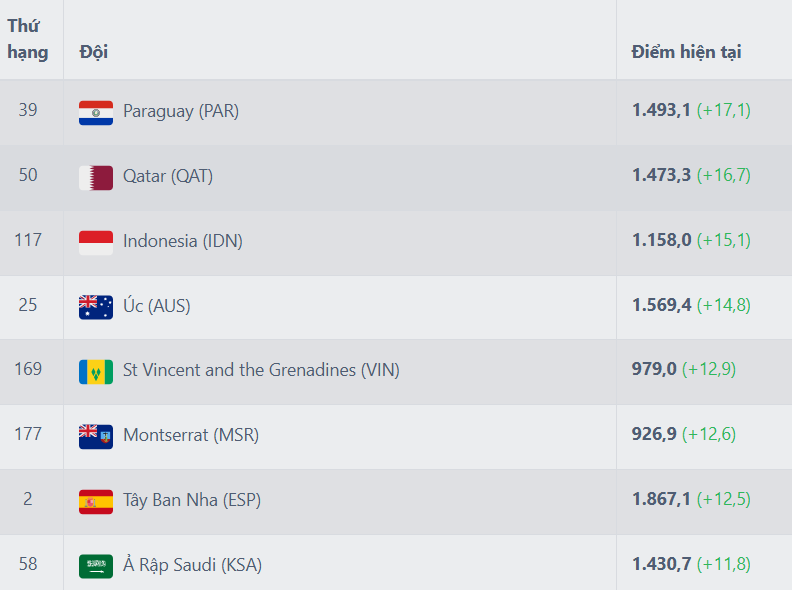792x590 pixels.
Task: Click the Qatar flag icon
Action: point(96,178)
